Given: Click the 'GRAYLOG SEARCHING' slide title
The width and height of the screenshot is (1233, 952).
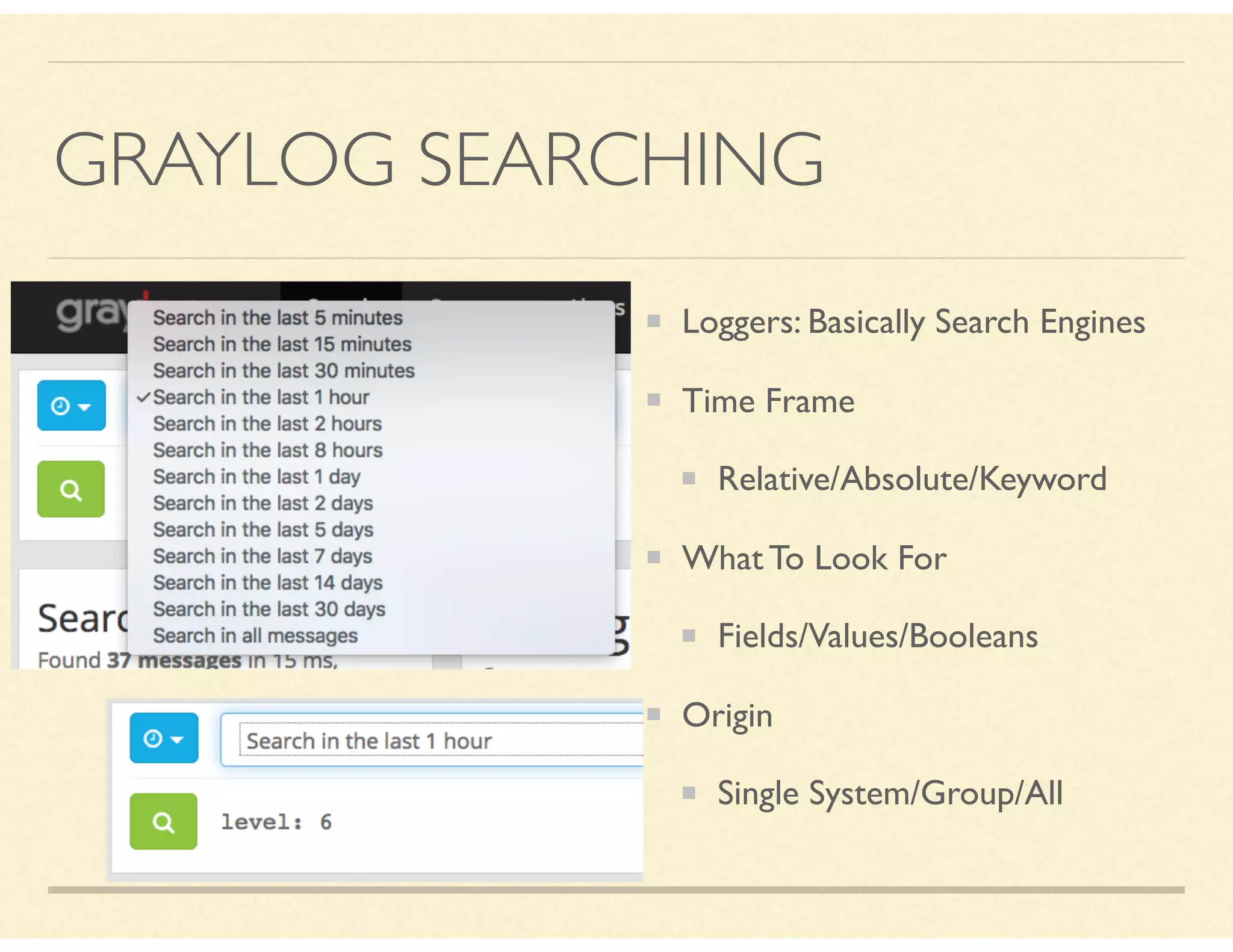Looking at the screenshot, I should point(439,160).
